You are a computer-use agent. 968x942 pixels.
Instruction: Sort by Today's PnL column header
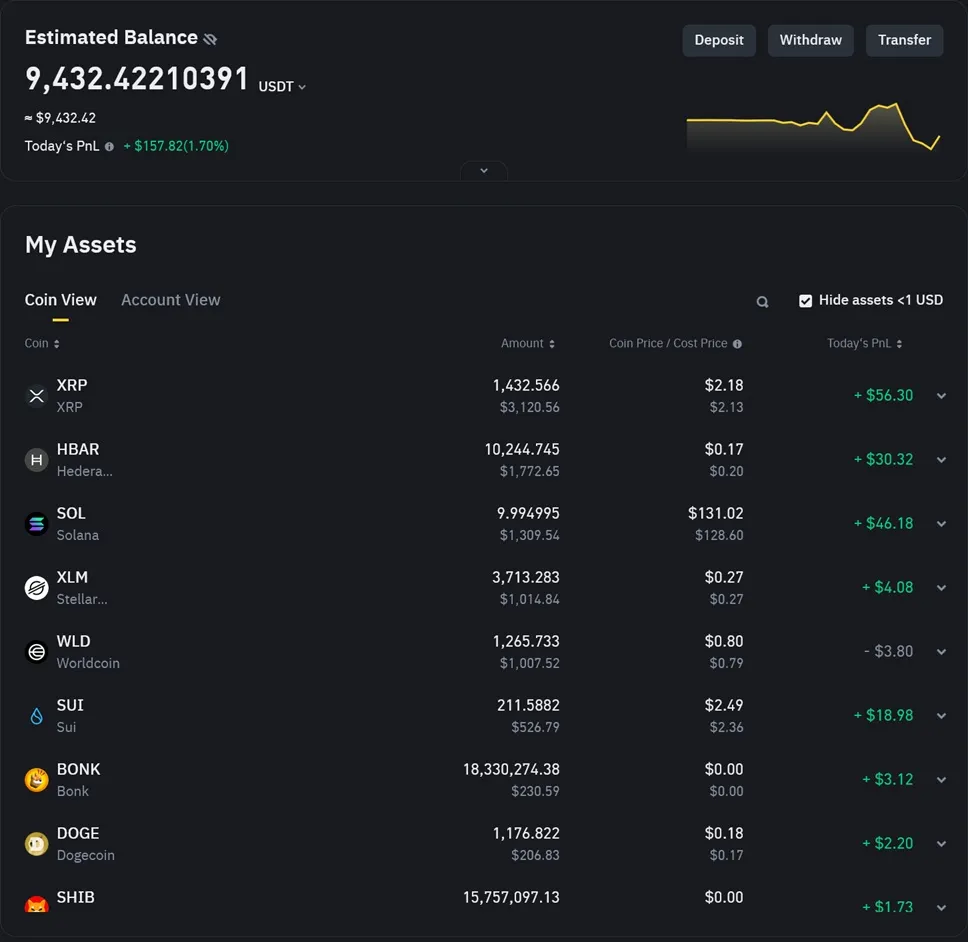(x=864, y=343)
